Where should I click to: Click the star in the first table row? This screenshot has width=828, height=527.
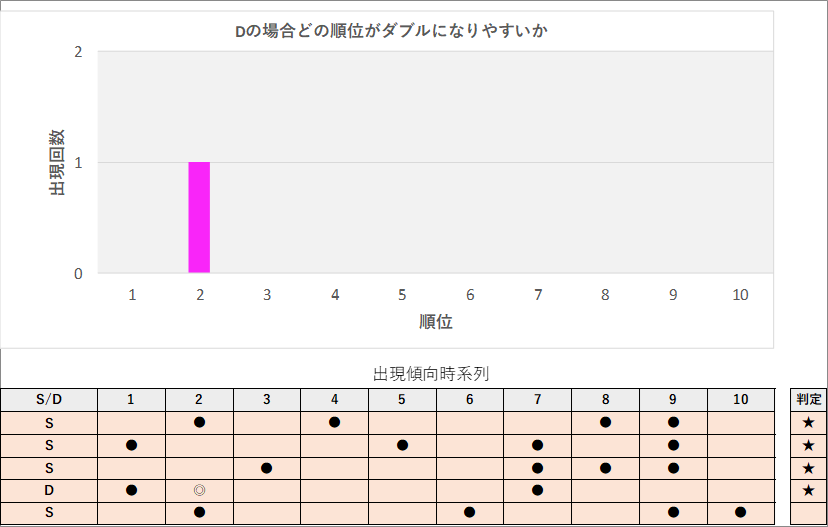click(808, 422)
